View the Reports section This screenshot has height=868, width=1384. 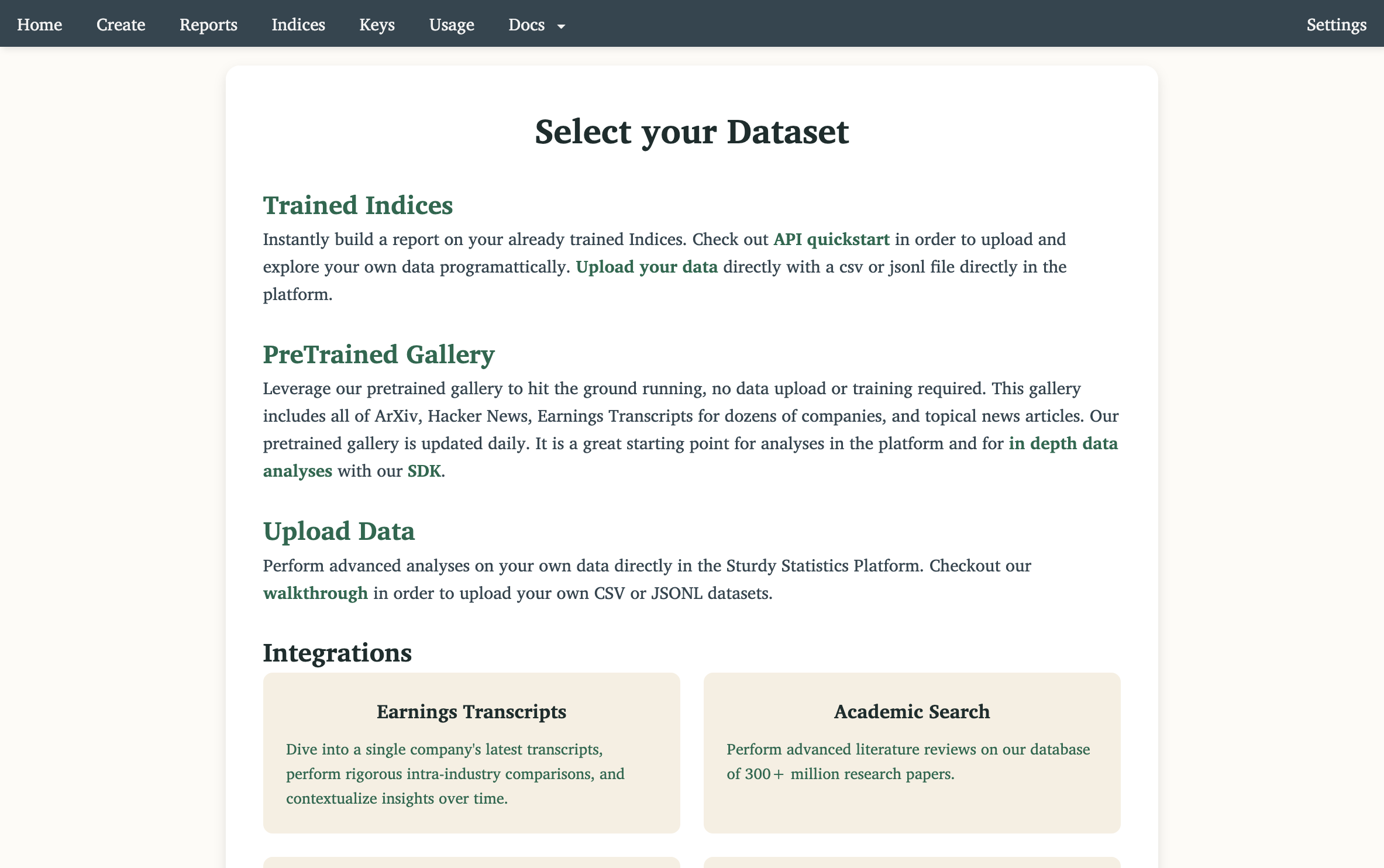[x=208, y=25]
